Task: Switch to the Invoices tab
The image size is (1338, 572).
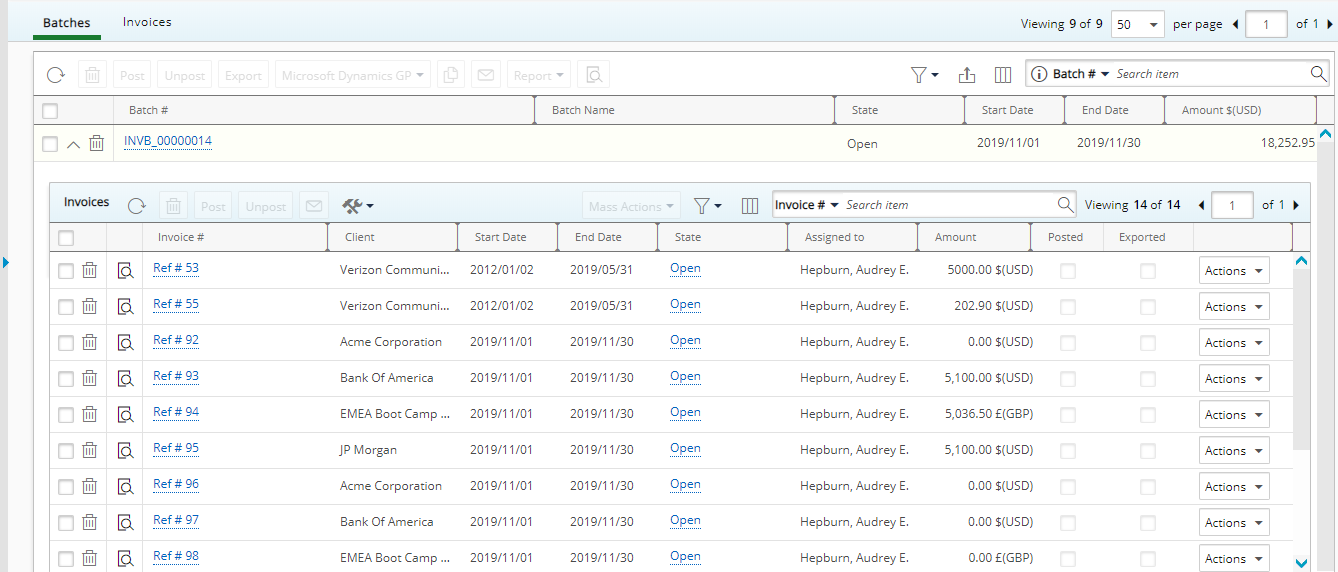Action: coord(147,22)
